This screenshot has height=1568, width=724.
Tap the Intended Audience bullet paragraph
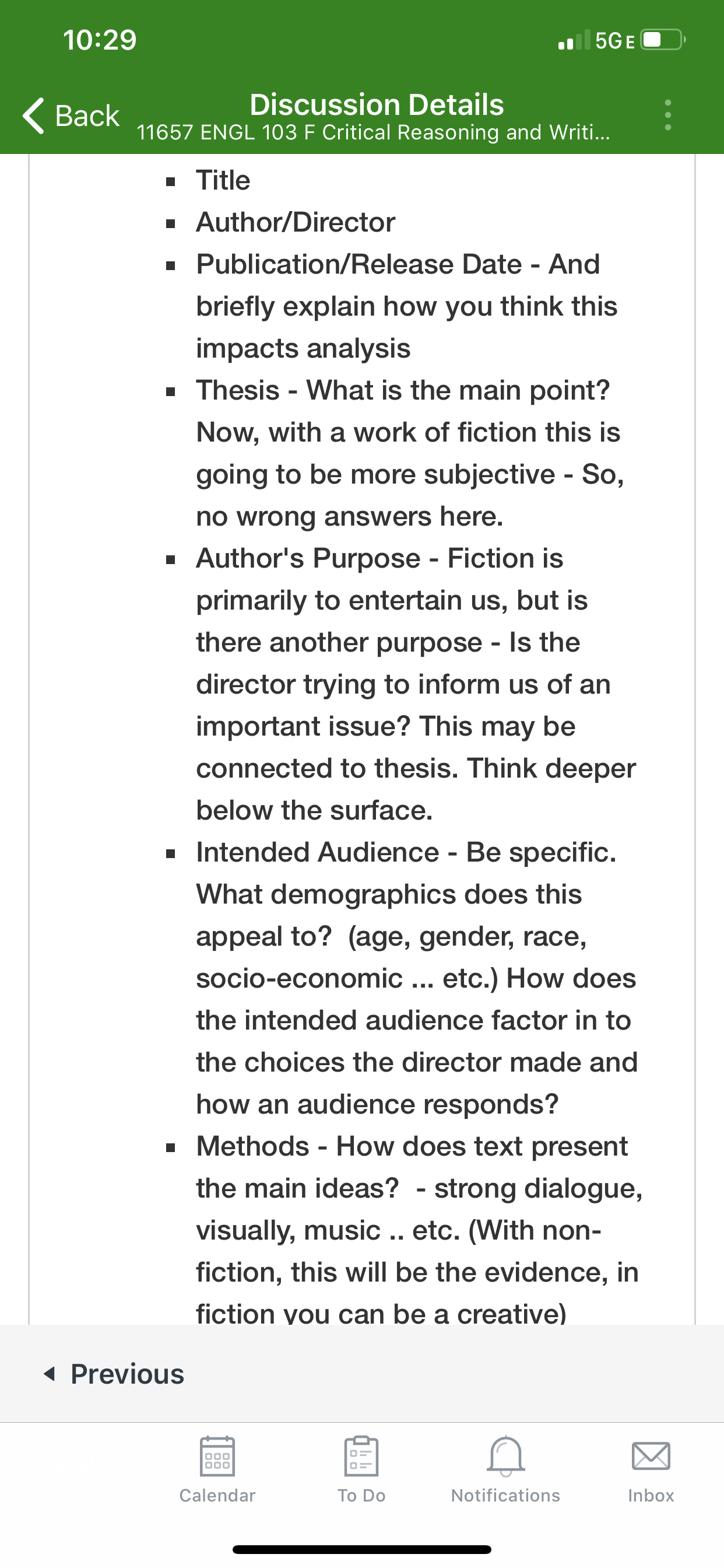(x=417, y=978)
